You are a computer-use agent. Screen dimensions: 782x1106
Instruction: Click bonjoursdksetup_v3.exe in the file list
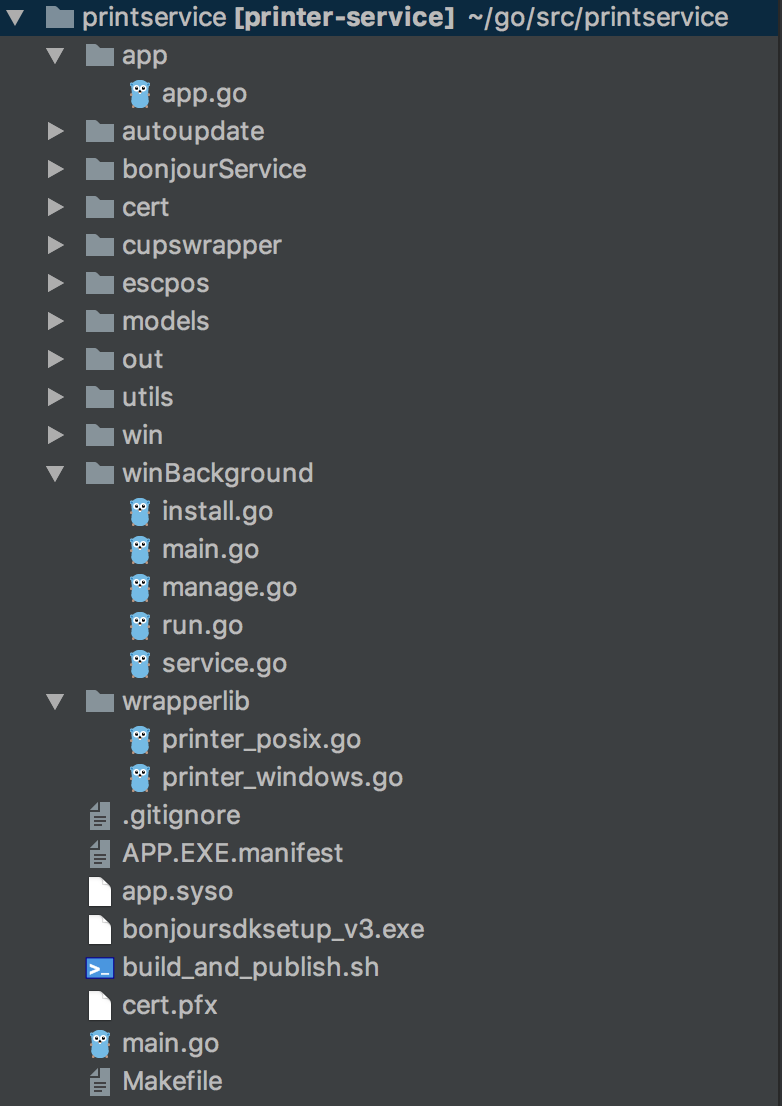point(272,929)
